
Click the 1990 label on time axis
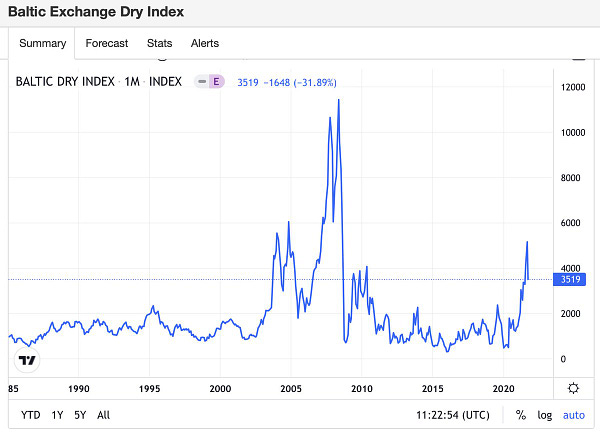point(78,389)
